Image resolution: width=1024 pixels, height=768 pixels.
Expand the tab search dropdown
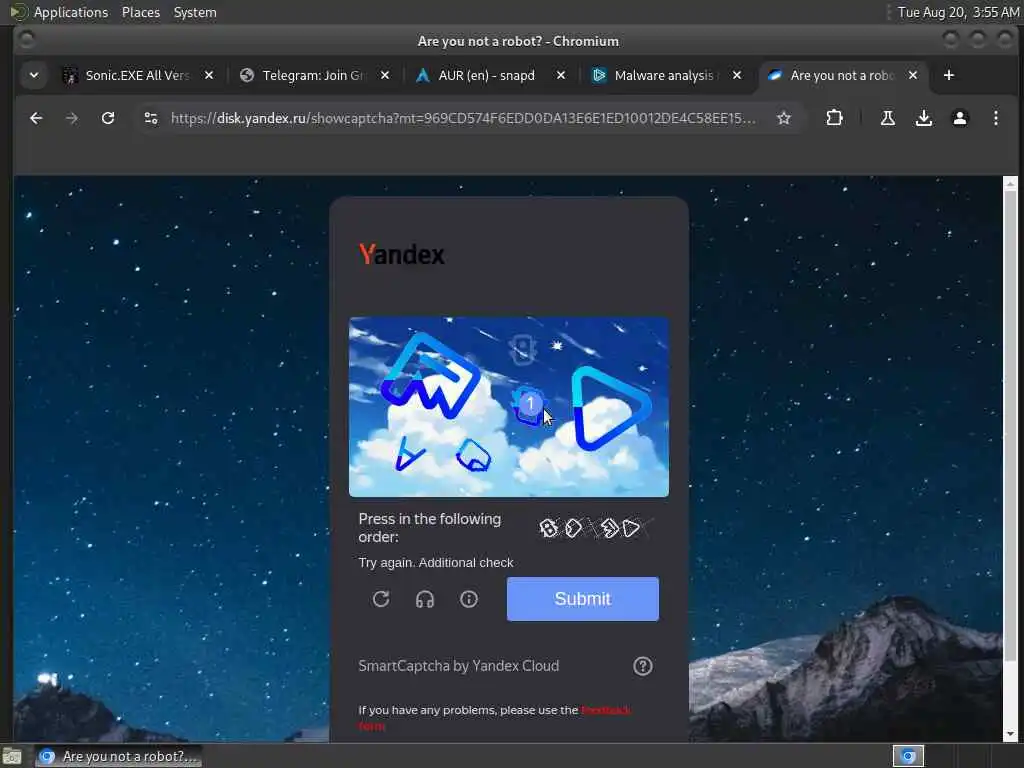[x=33, y=75]
